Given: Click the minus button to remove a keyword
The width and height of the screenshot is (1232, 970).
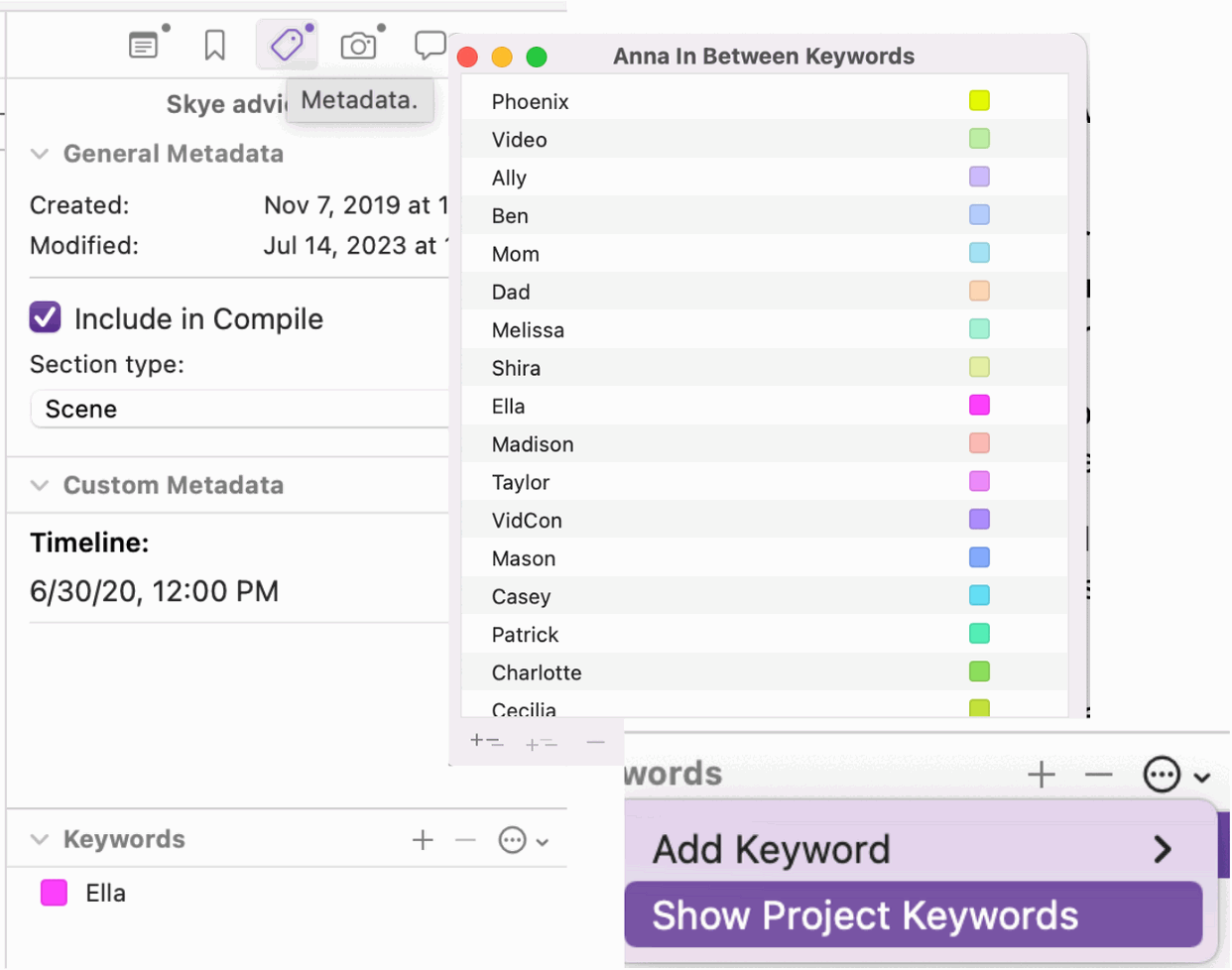Looking at the screenshot, I should (x=465, y=840).
